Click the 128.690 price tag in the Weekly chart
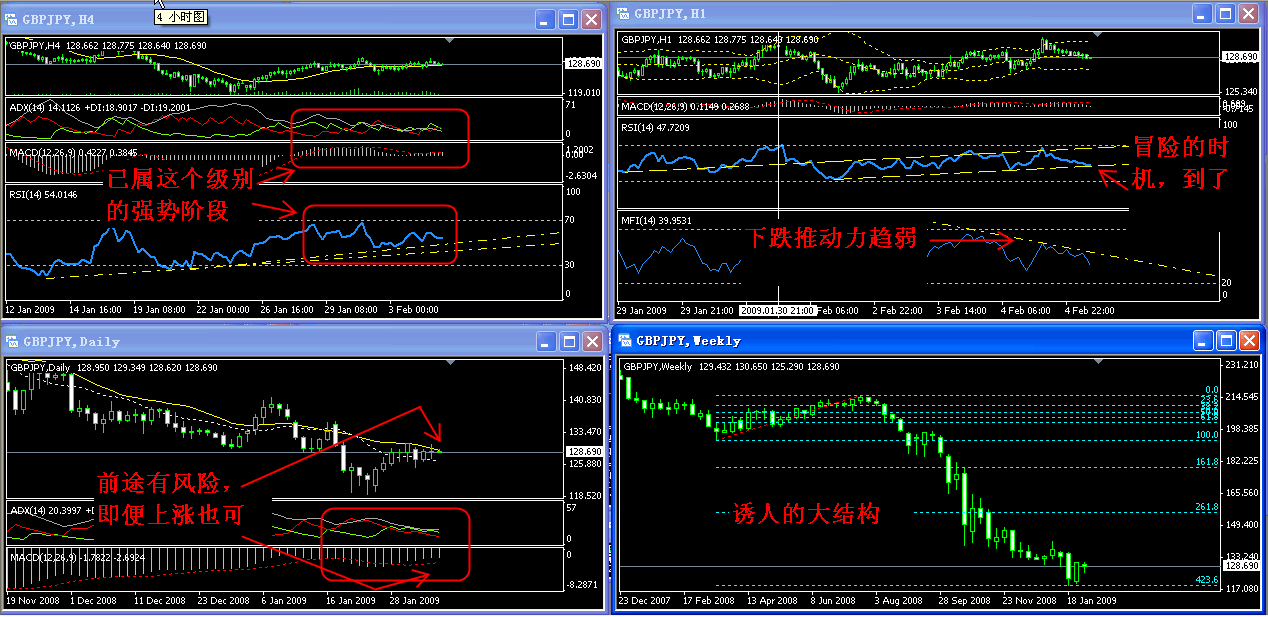The image size is (1268, 617). (x=1240, y=566)
